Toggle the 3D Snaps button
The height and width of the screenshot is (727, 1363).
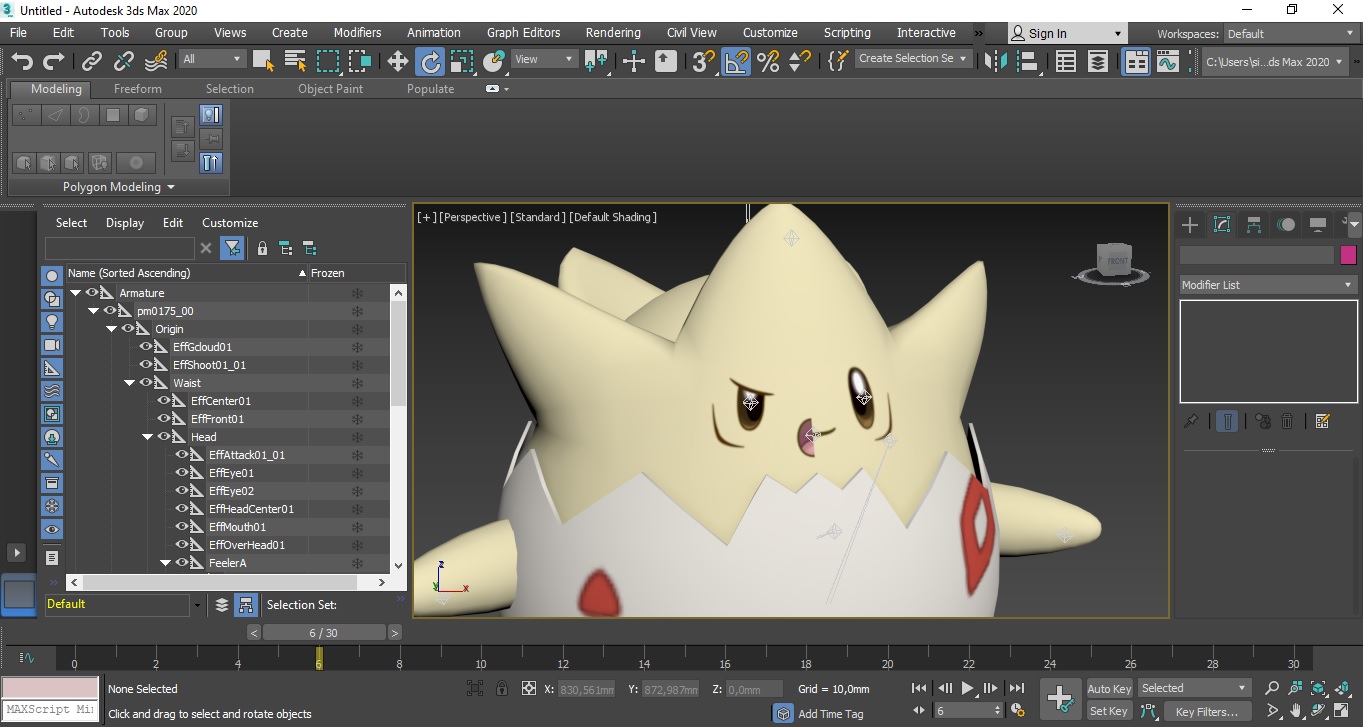704,62
